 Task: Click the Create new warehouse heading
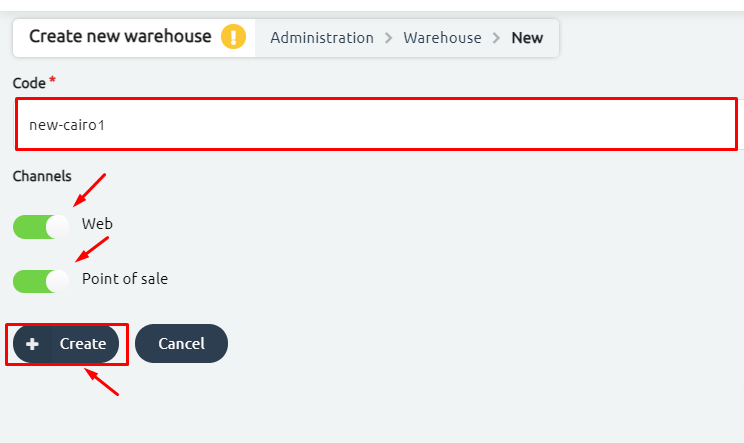(x=120, y=36)
